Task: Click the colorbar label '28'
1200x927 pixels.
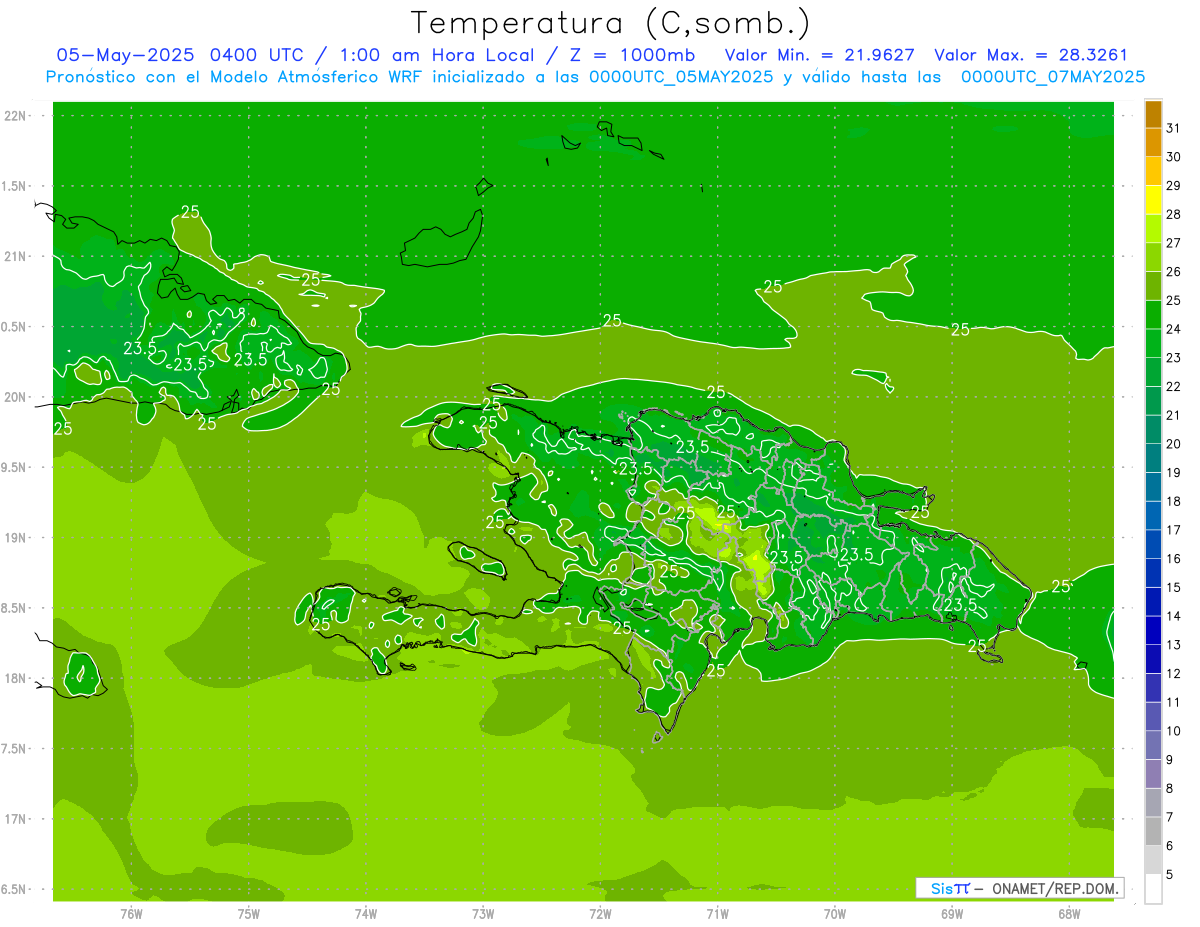Action: 1174,214
